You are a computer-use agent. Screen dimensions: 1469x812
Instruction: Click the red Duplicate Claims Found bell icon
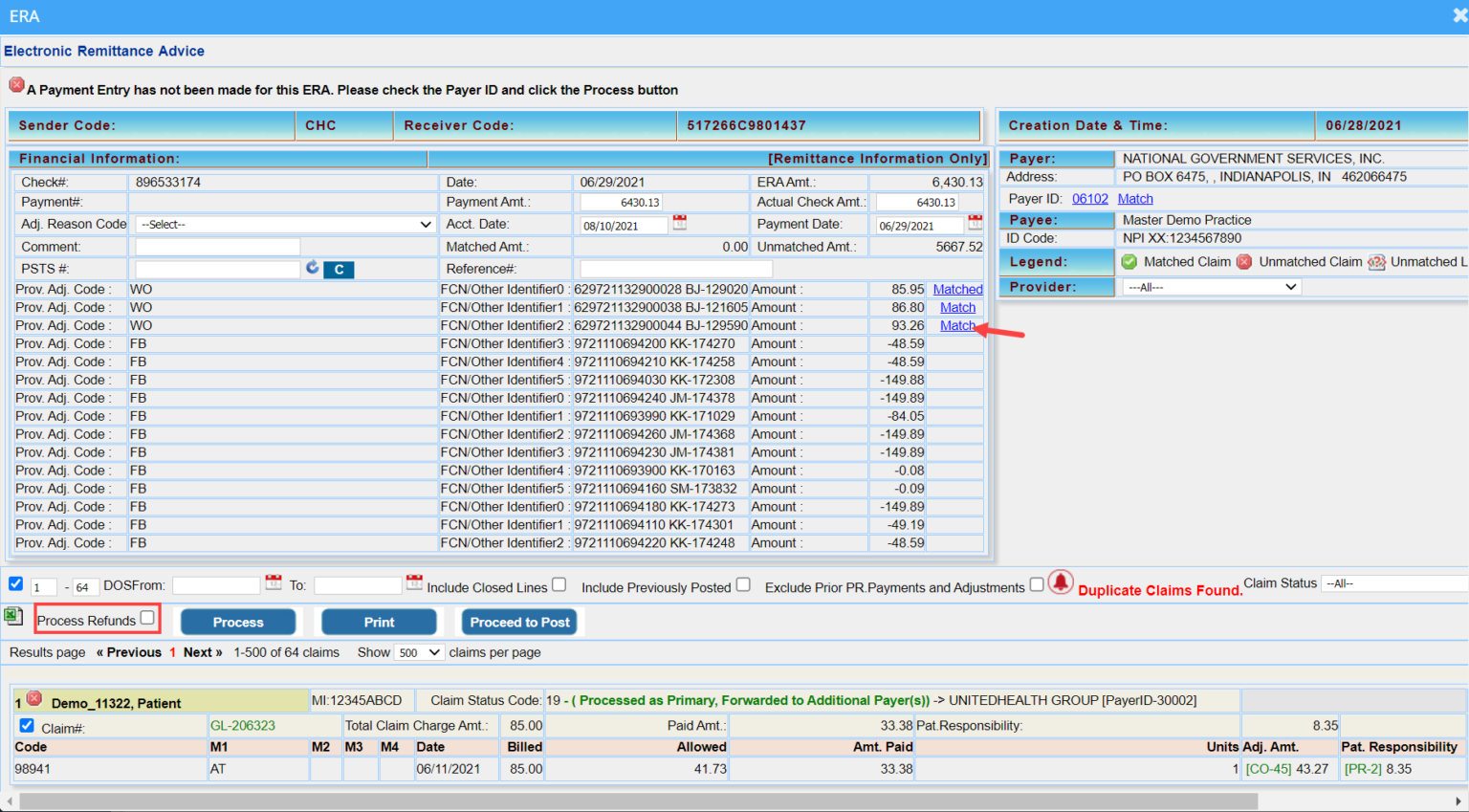click(x=1062, y=582)
